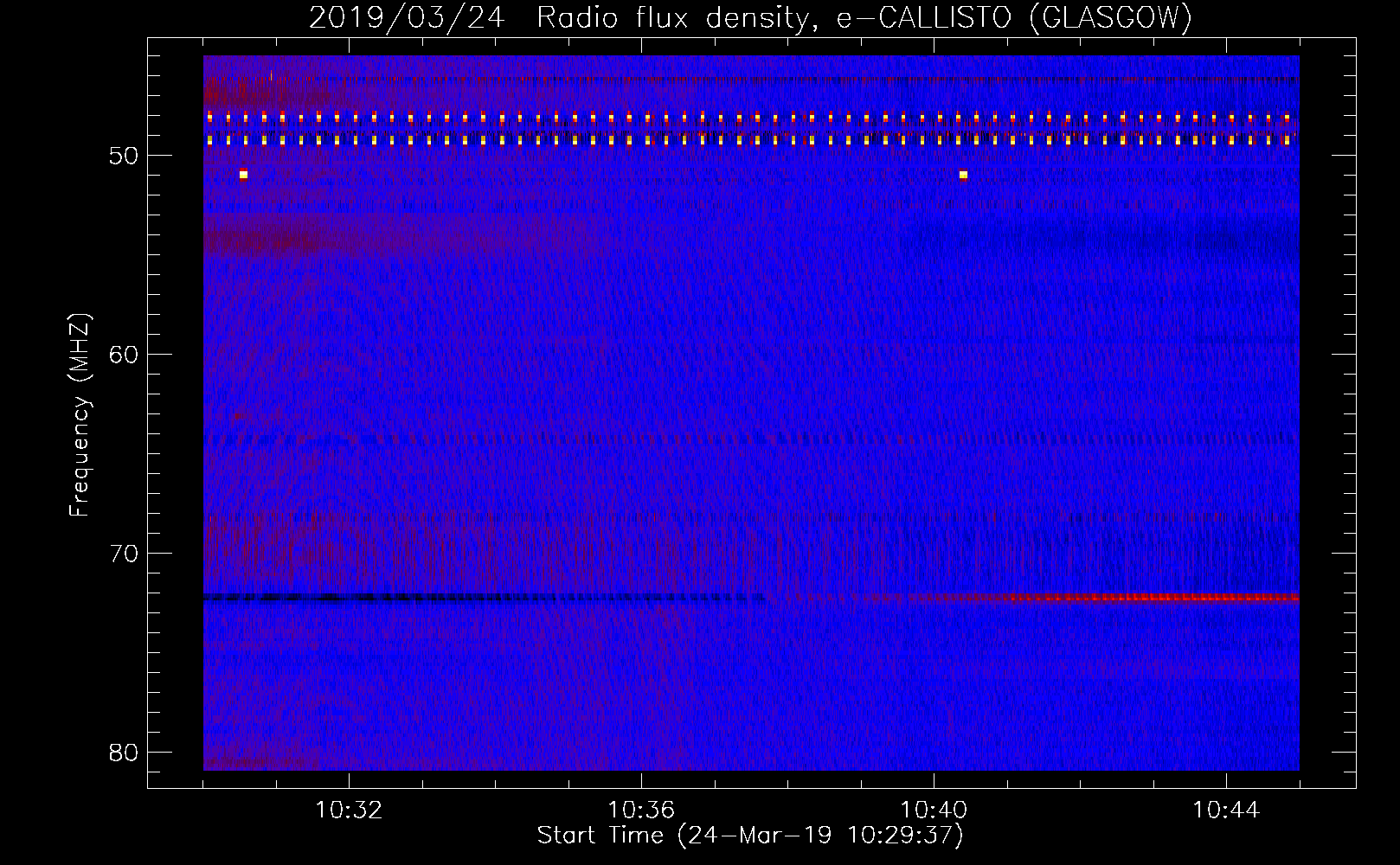Click the 60 MHz frequency tick label
The width and height of the screenshot is (1400, 865).
click(x=124, y=355)
